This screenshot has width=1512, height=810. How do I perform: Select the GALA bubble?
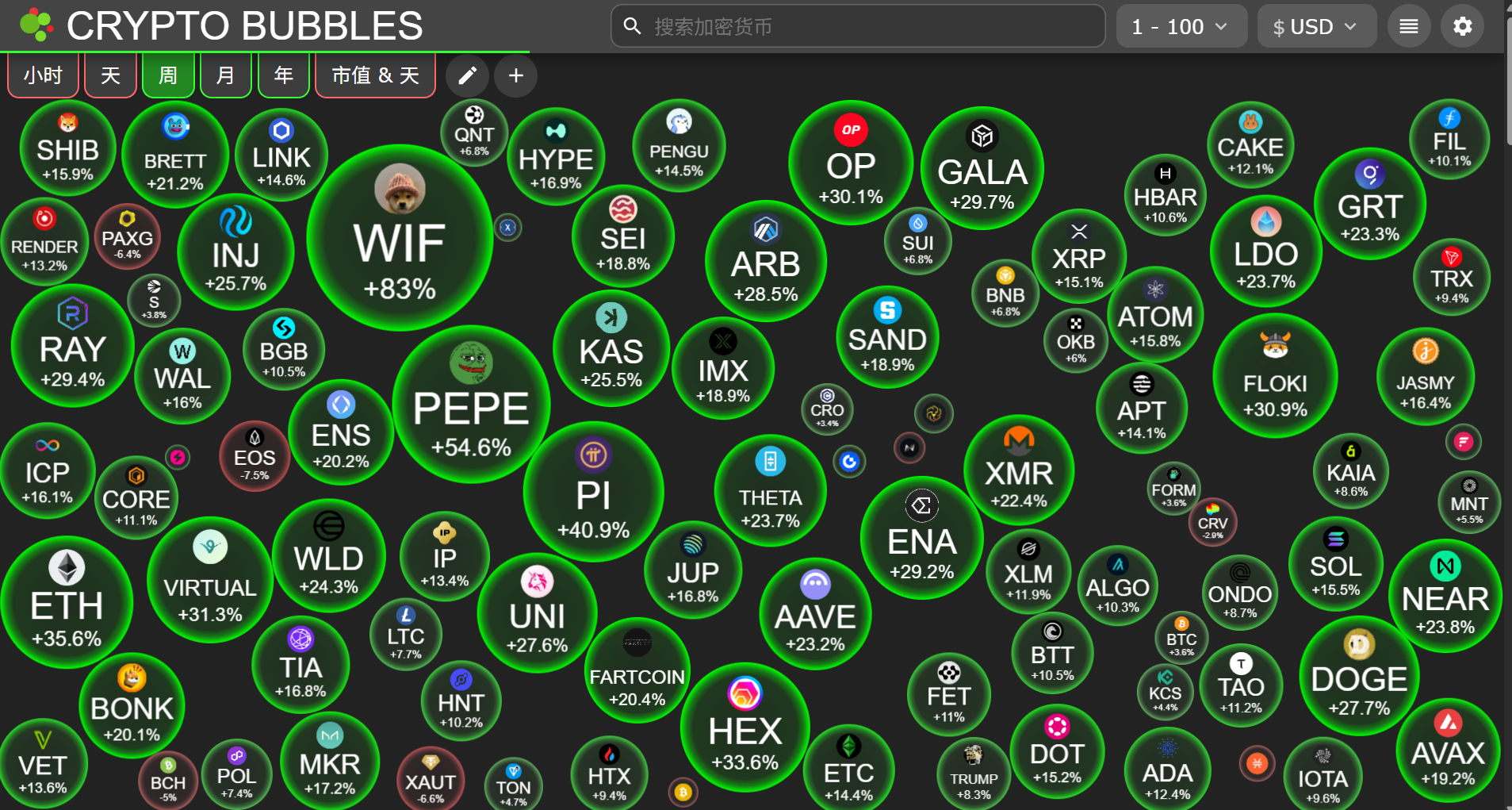click(982, 168)
